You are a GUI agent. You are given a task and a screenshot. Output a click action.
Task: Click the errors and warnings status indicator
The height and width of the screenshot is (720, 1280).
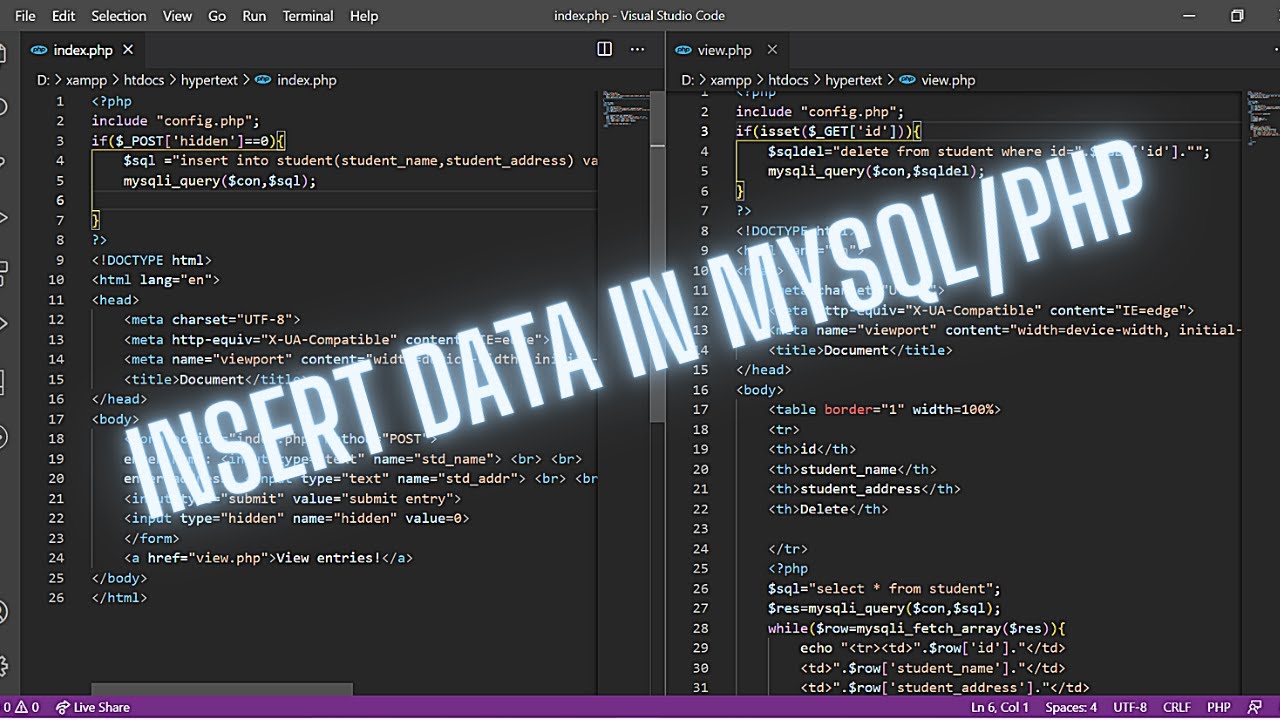click(21, 707)
